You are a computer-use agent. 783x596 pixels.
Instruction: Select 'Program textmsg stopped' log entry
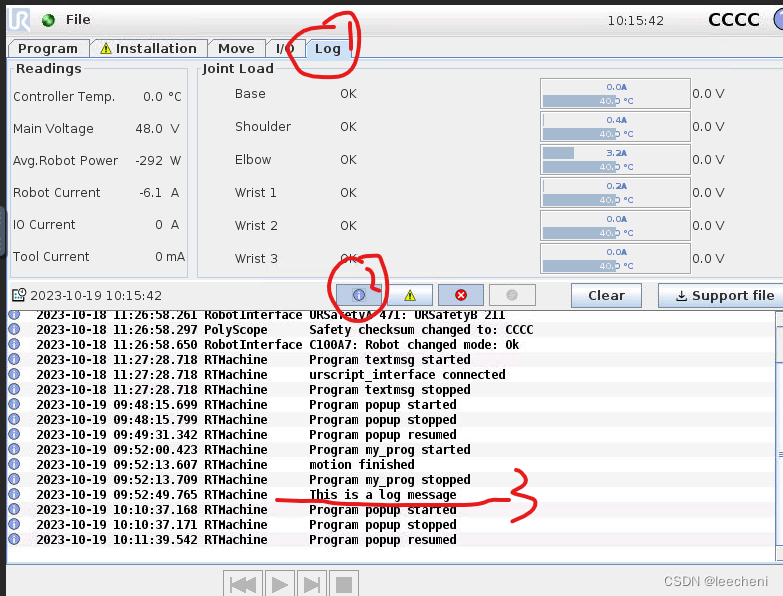391,390
